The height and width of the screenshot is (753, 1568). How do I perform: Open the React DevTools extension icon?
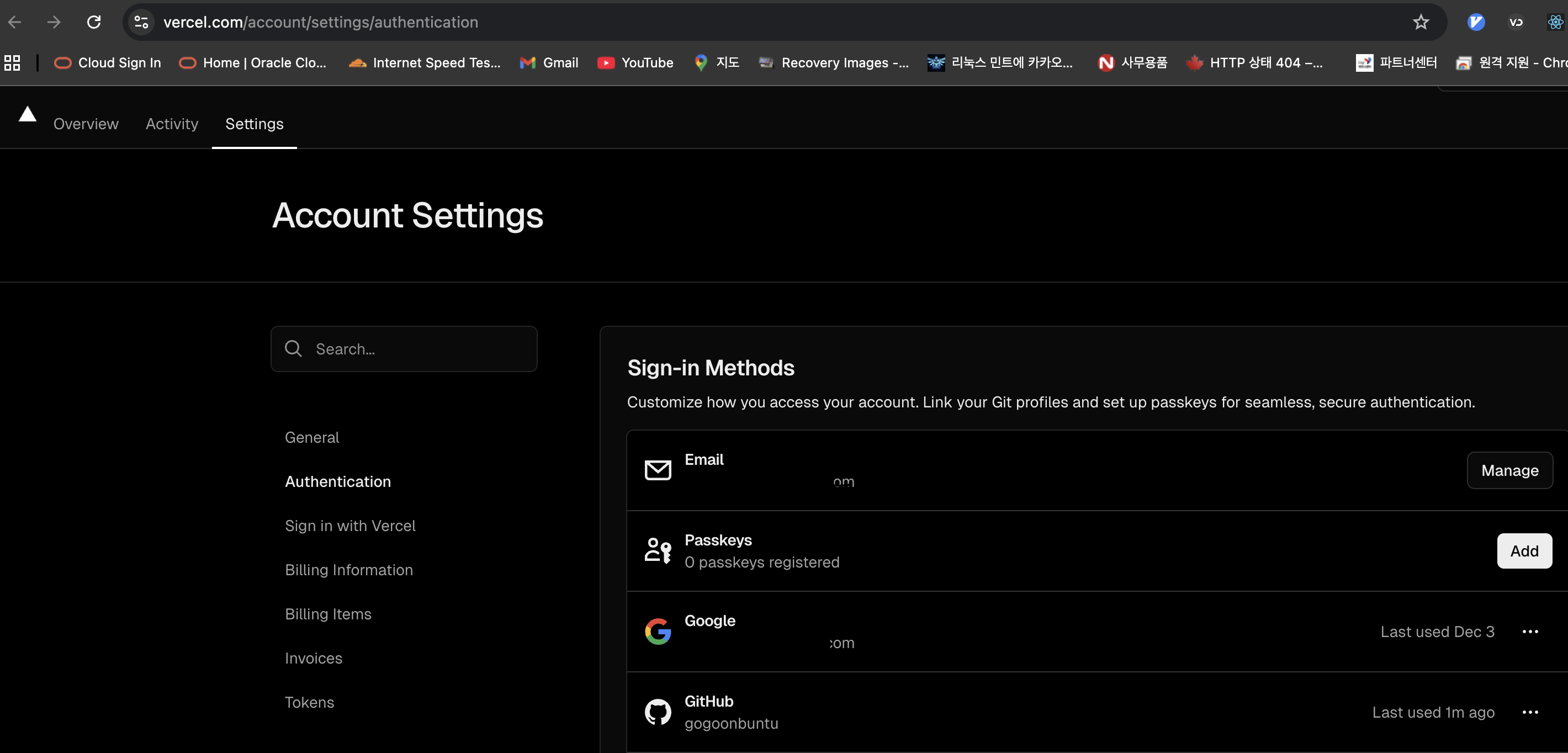(x=1555, y=23)
